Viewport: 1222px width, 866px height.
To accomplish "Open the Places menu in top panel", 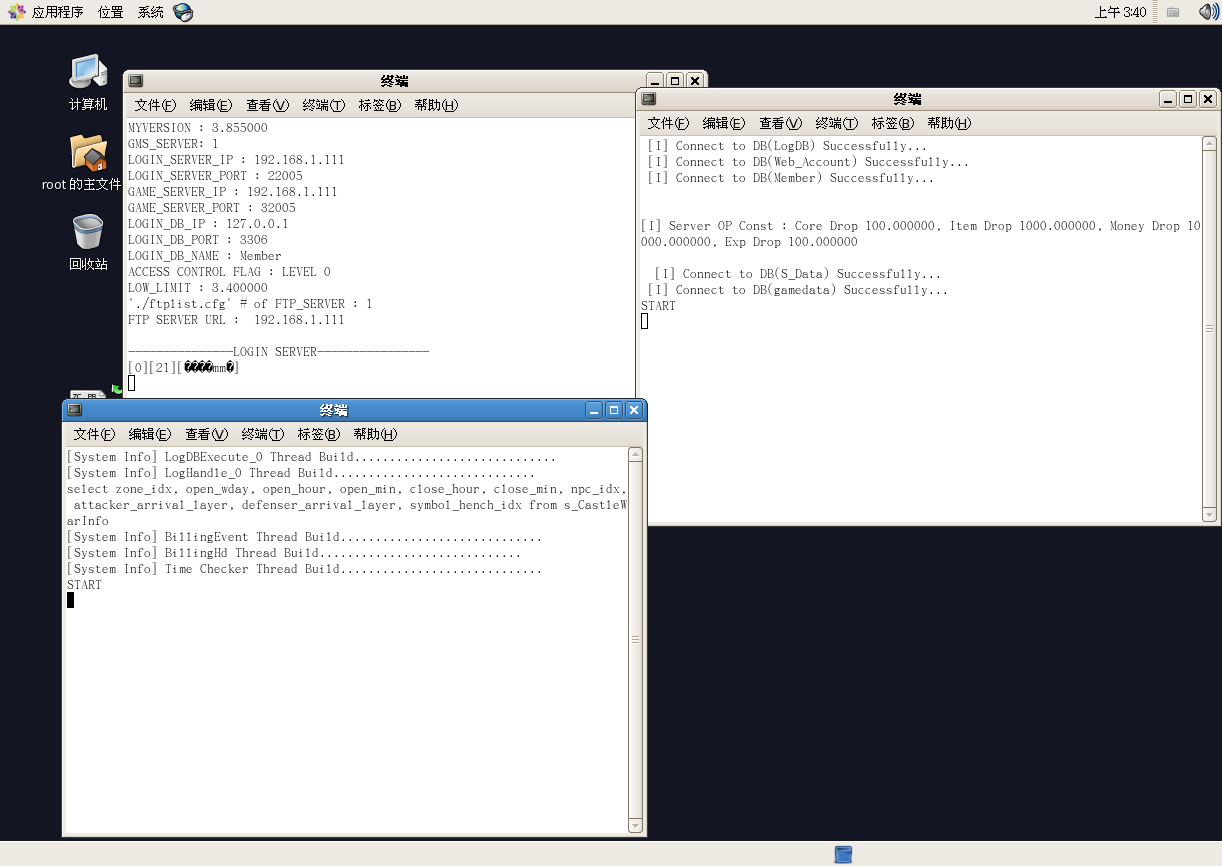I will 111,12.
